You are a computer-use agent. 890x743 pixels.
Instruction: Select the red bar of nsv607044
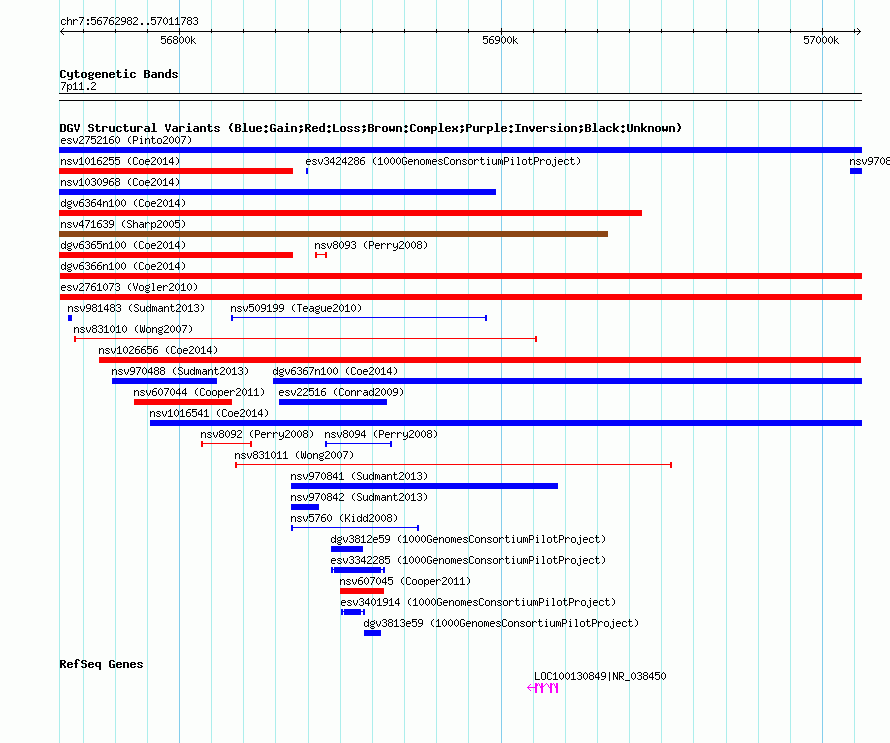tap(183, 402)
